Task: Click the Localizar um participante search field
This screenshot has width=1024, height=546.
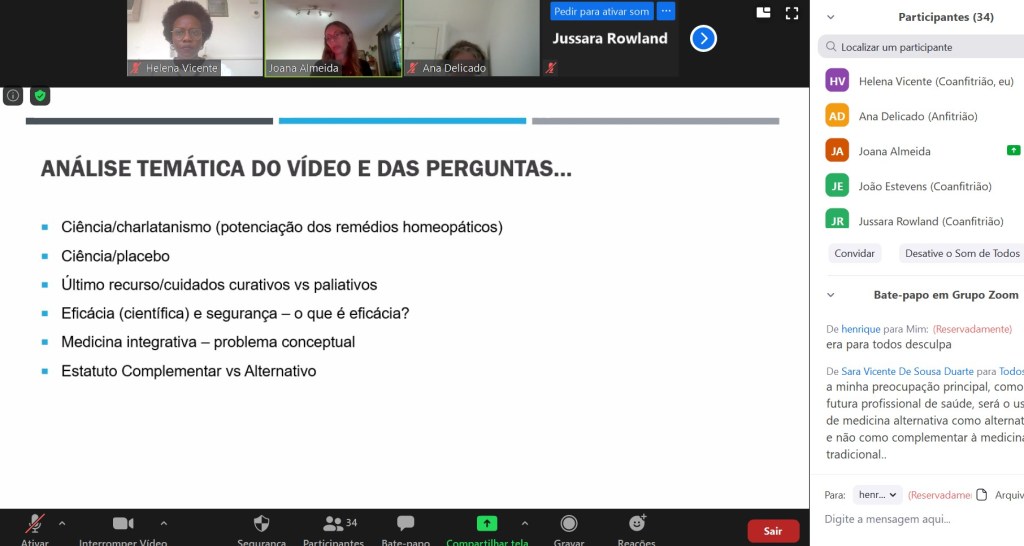Action: click(925, 47)
